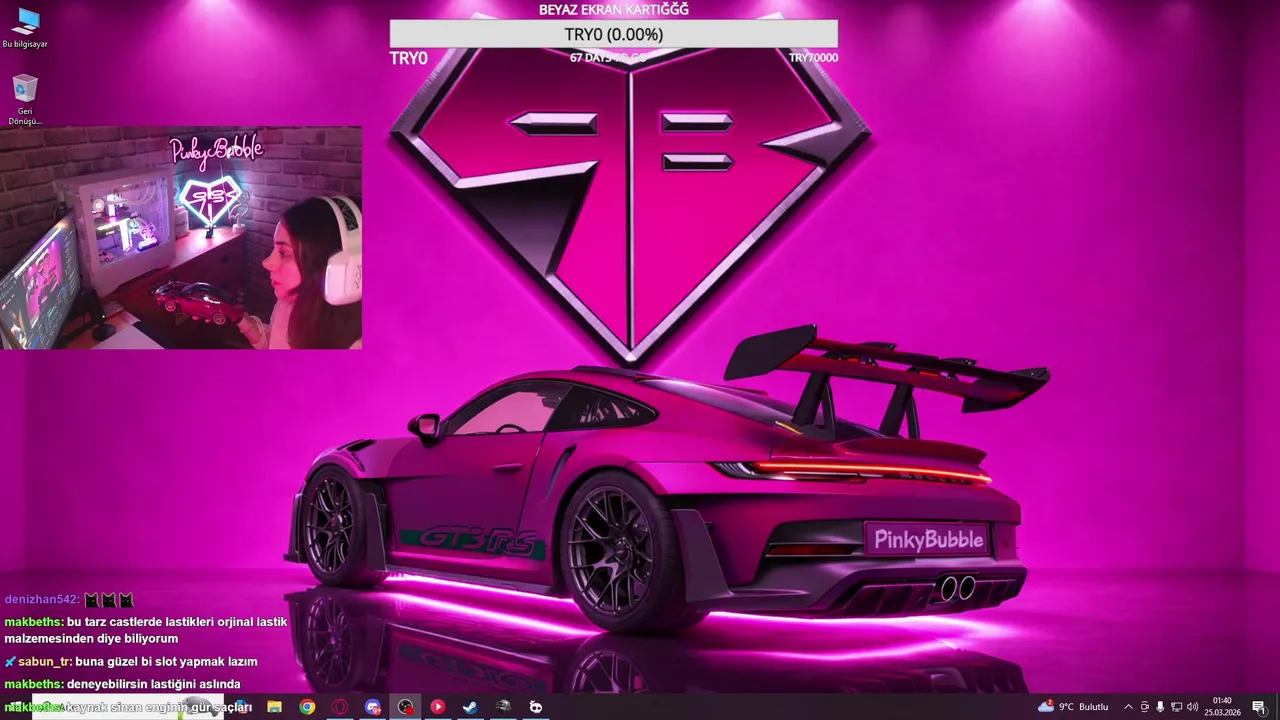Launch Google Chrome from the taskbar

click(307, 707)
